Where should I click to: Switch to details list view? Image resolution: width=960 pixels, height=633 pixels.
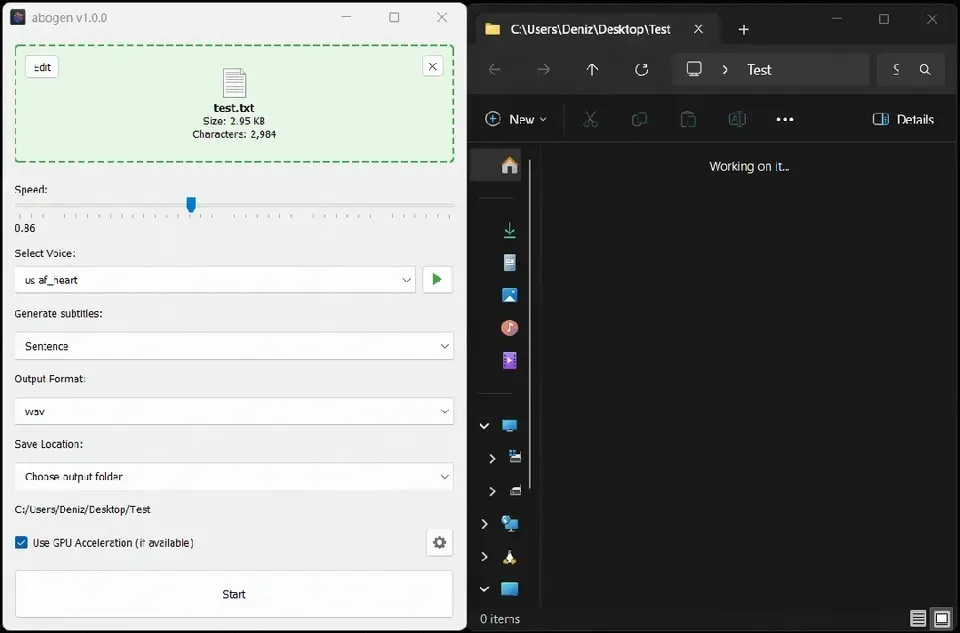[918, 618]
